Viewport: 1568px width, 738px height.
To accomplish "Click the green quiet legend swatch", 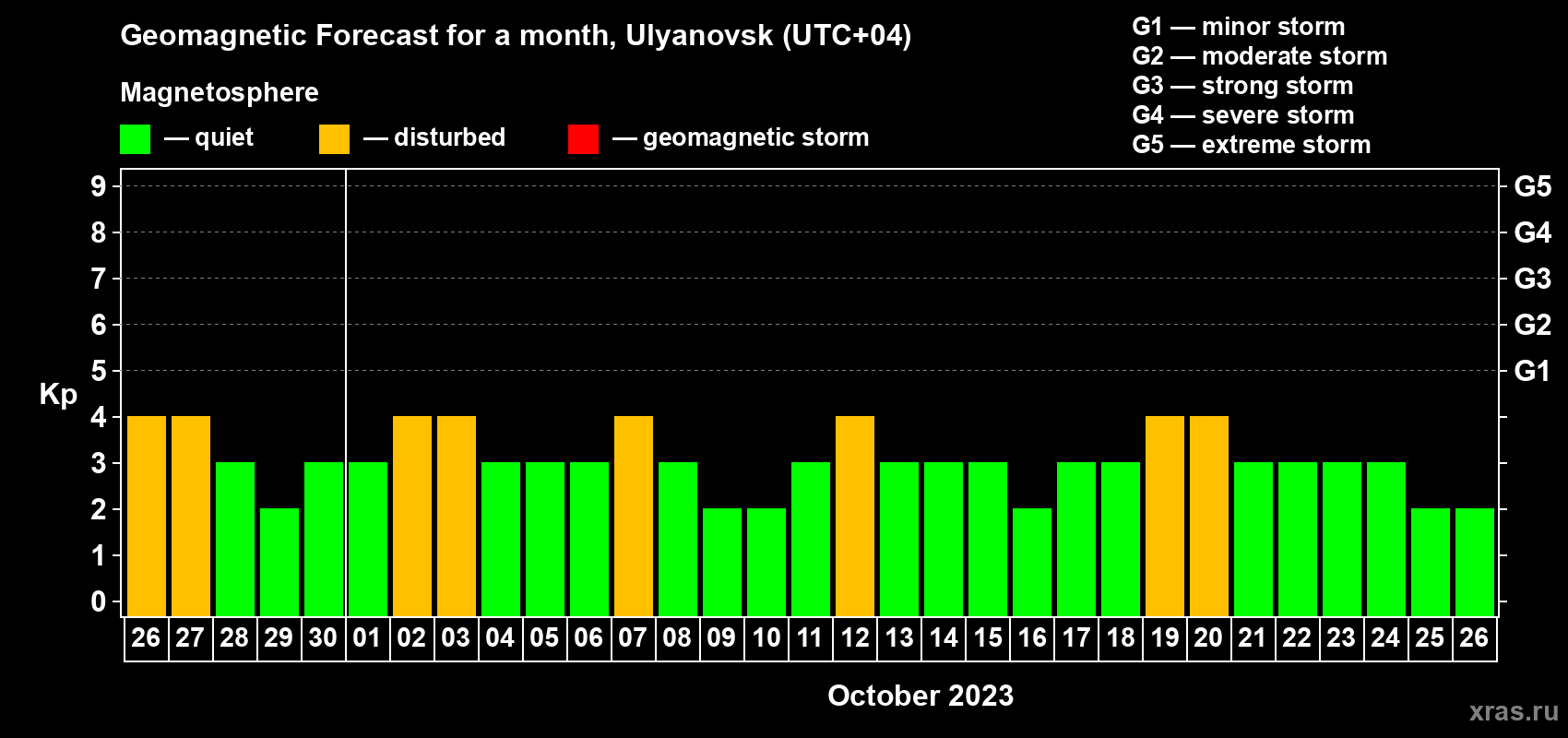I will [x=135, y=139].
